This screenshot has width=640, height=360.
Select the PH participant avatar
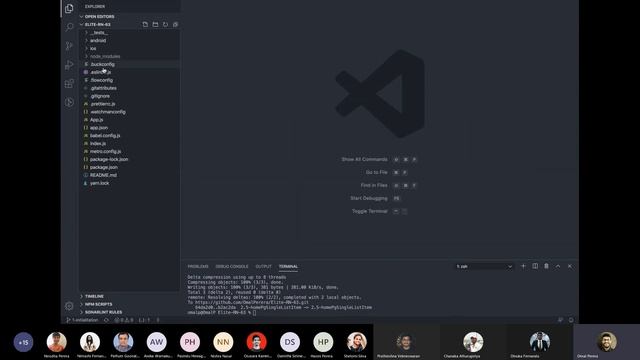[190, 342]
